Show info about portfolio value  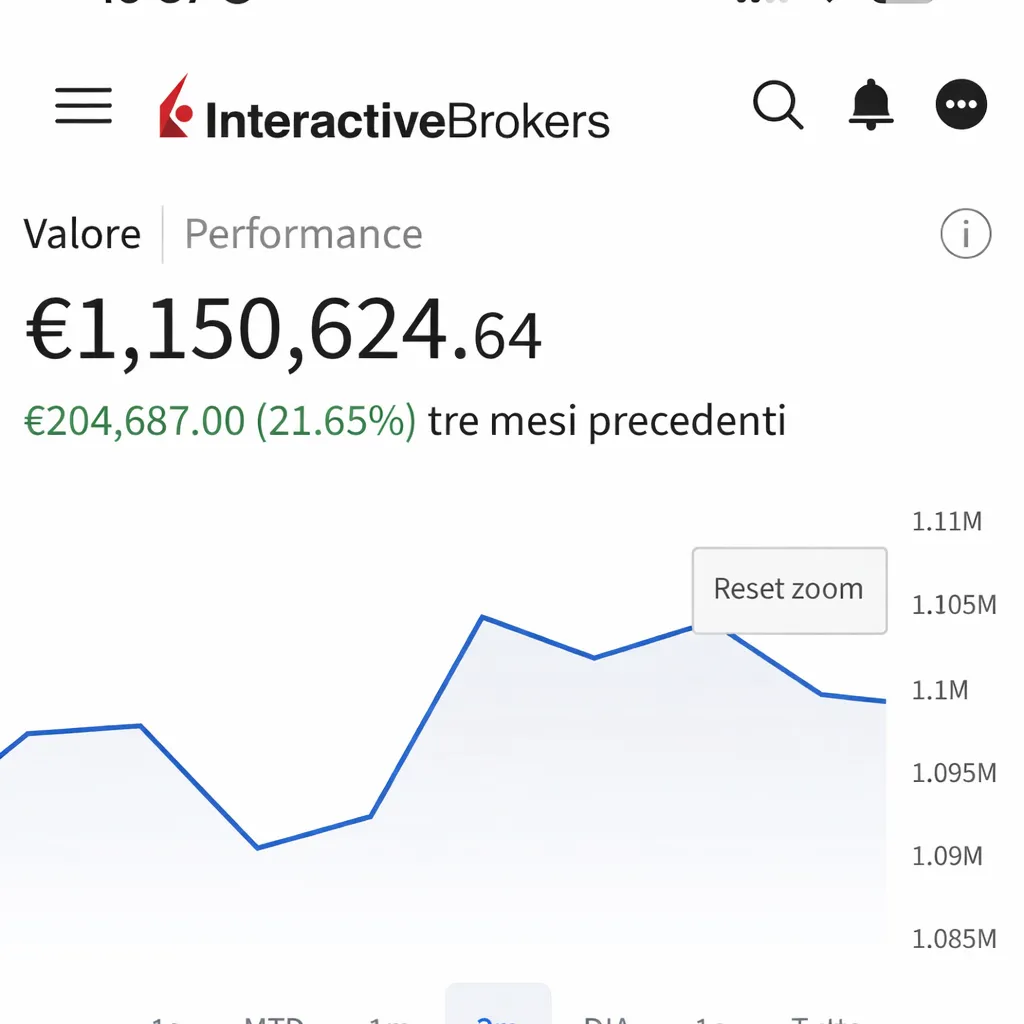[965, 234]
